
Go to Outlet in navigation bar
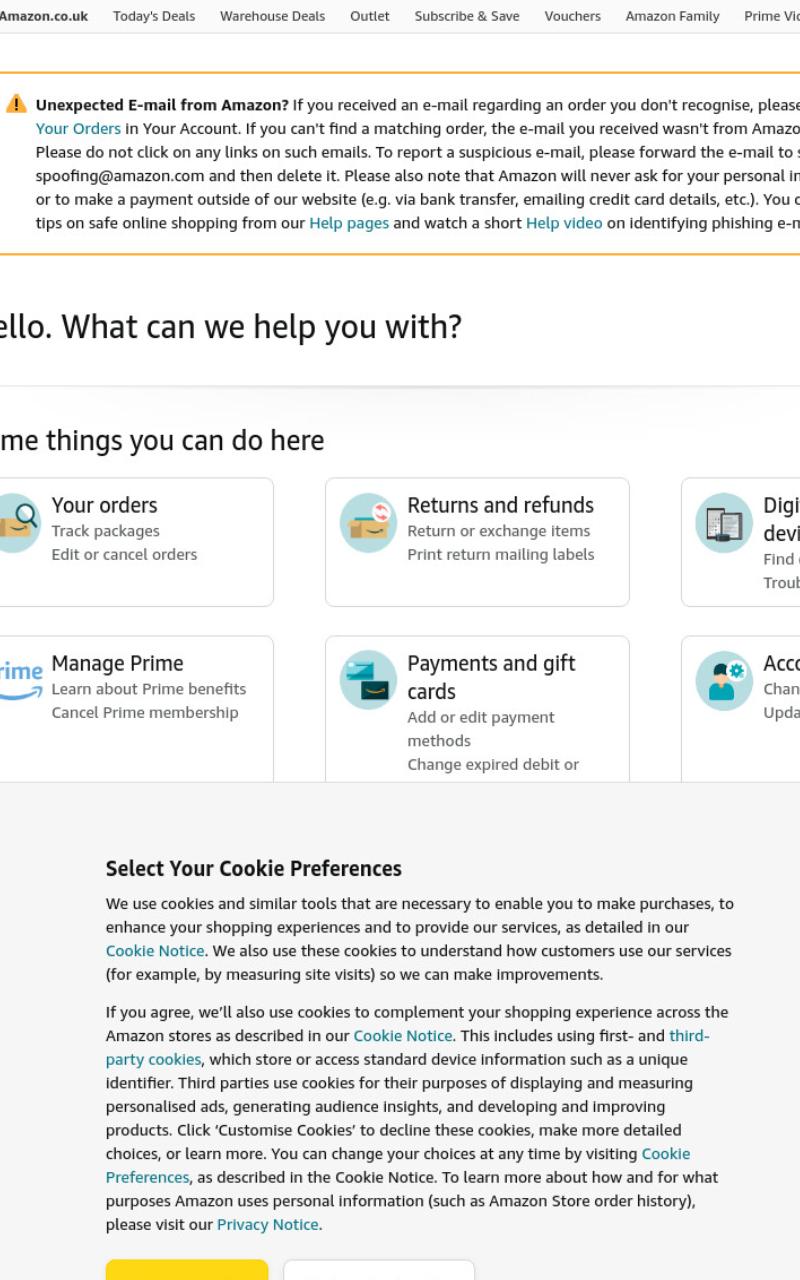370,16
